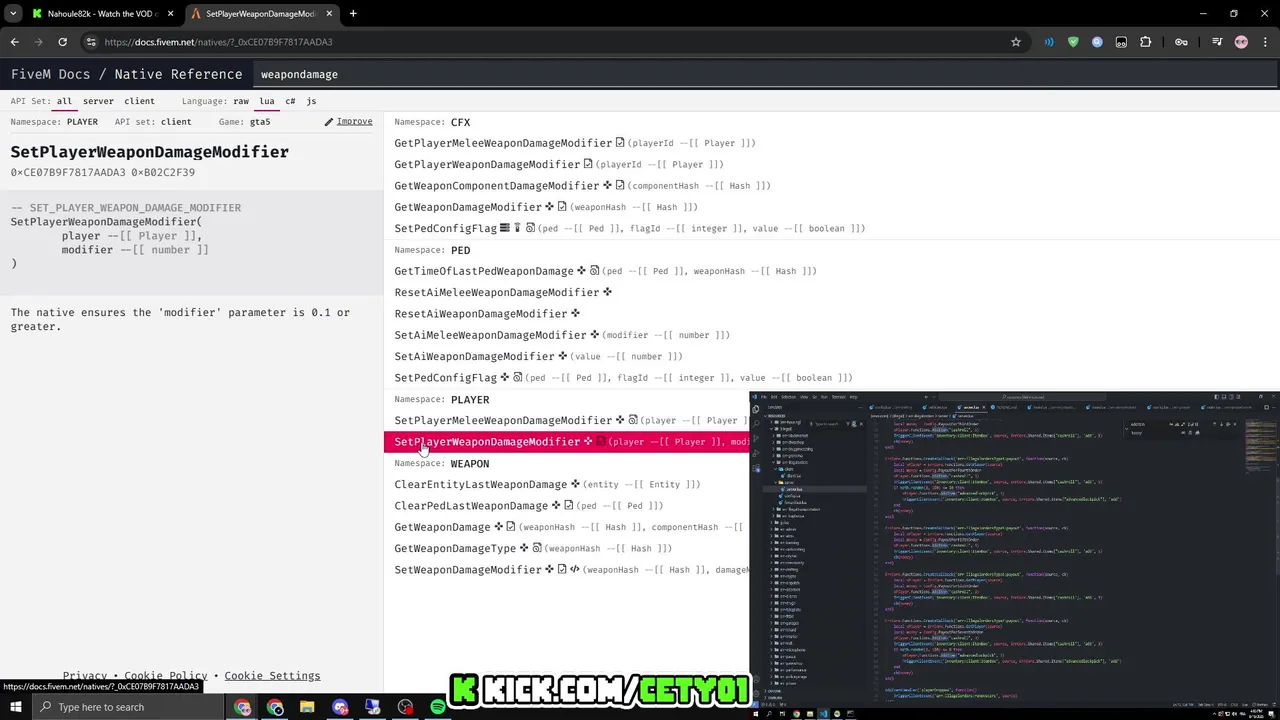This screenshot has width=1280, height=720.
Task: Open GetWeaponDamageType native
Action: (455, 548)
